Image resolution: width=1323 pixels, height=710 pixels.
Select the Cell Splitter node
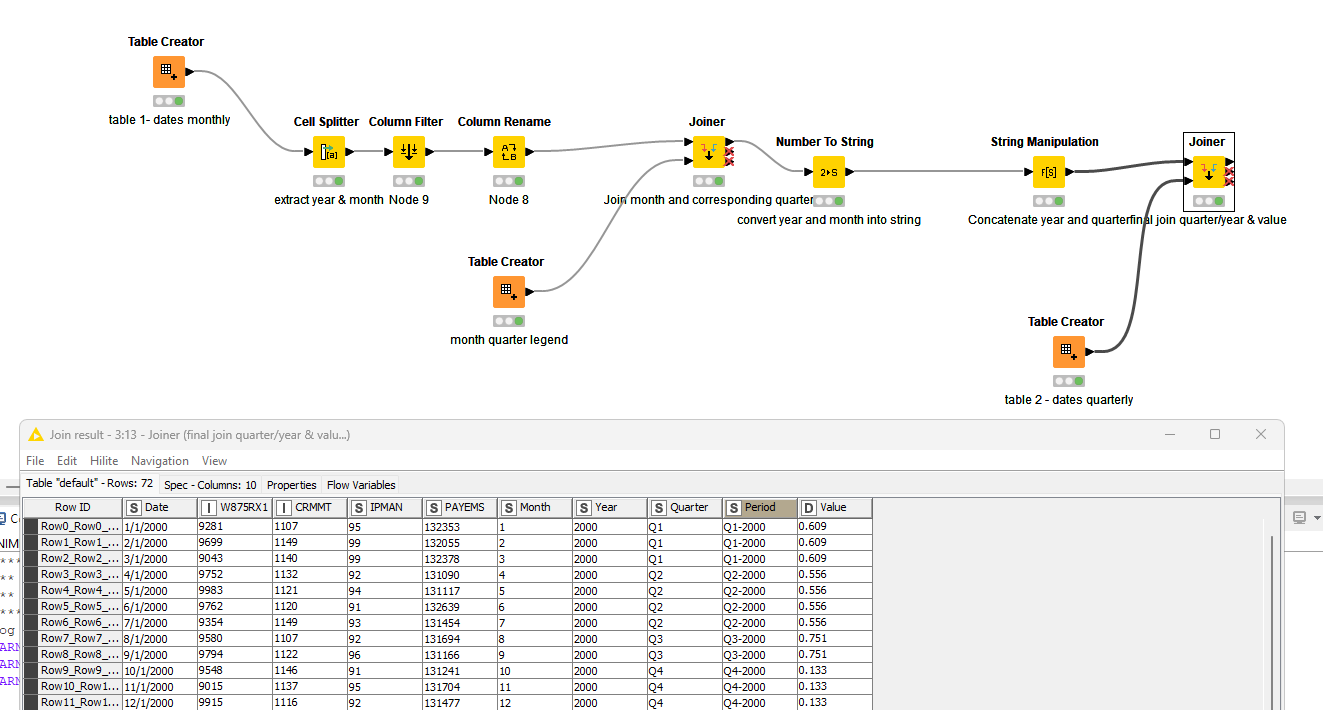click(330, 152)
